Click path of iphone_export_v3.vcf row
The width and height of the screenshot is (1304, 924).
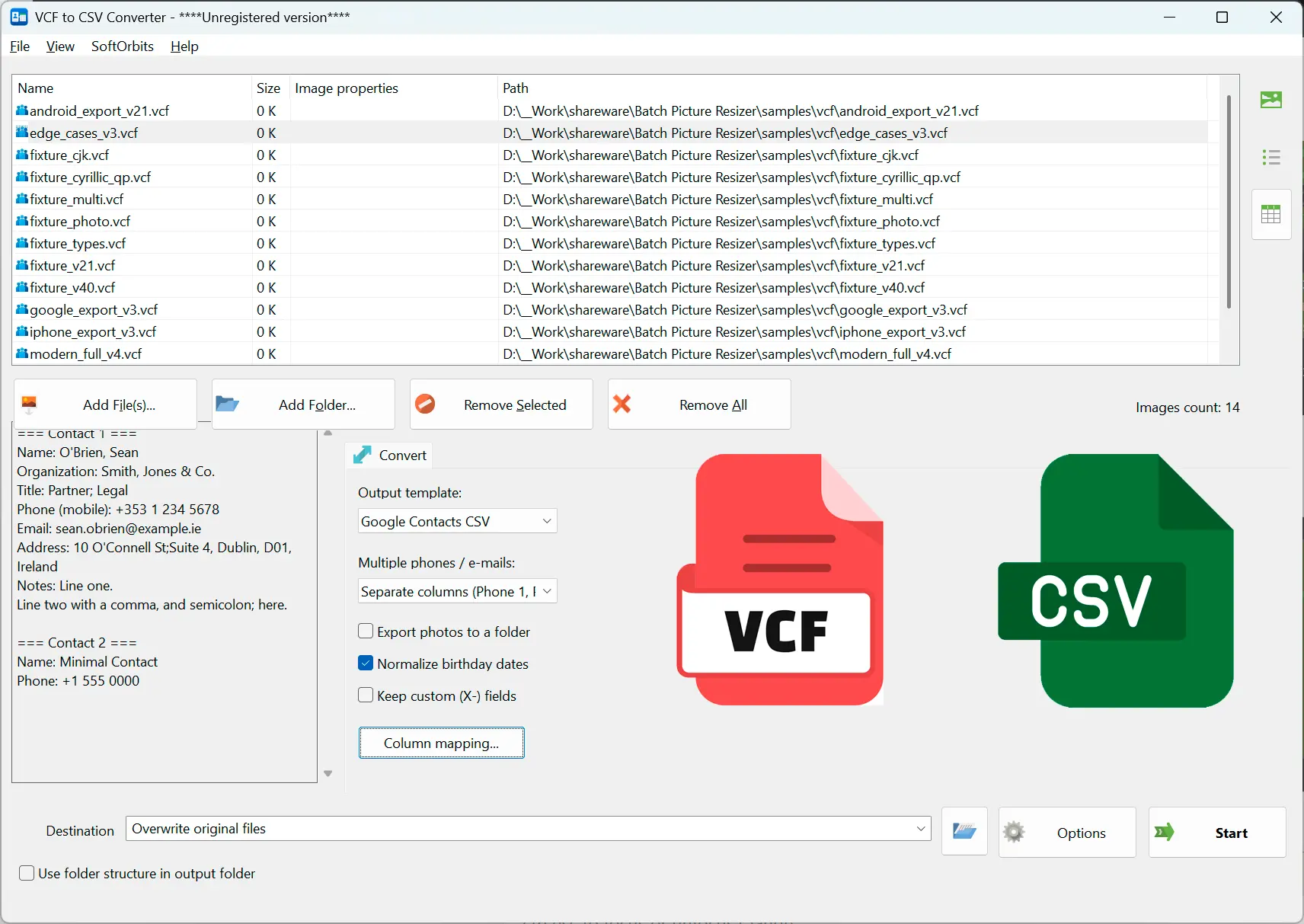point(734,332)
